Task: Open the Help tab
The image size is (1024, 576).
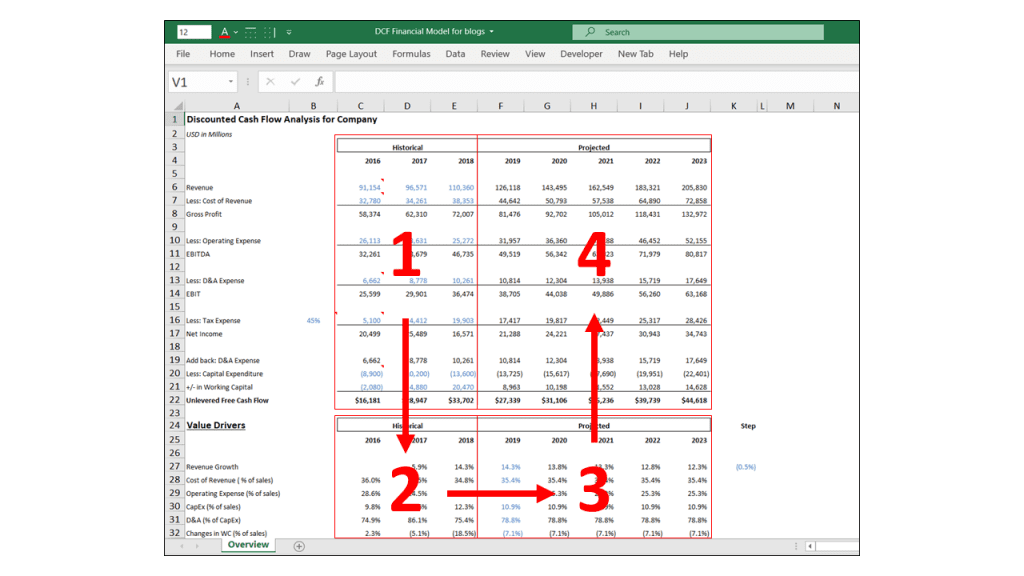Action: click(678, 54)
